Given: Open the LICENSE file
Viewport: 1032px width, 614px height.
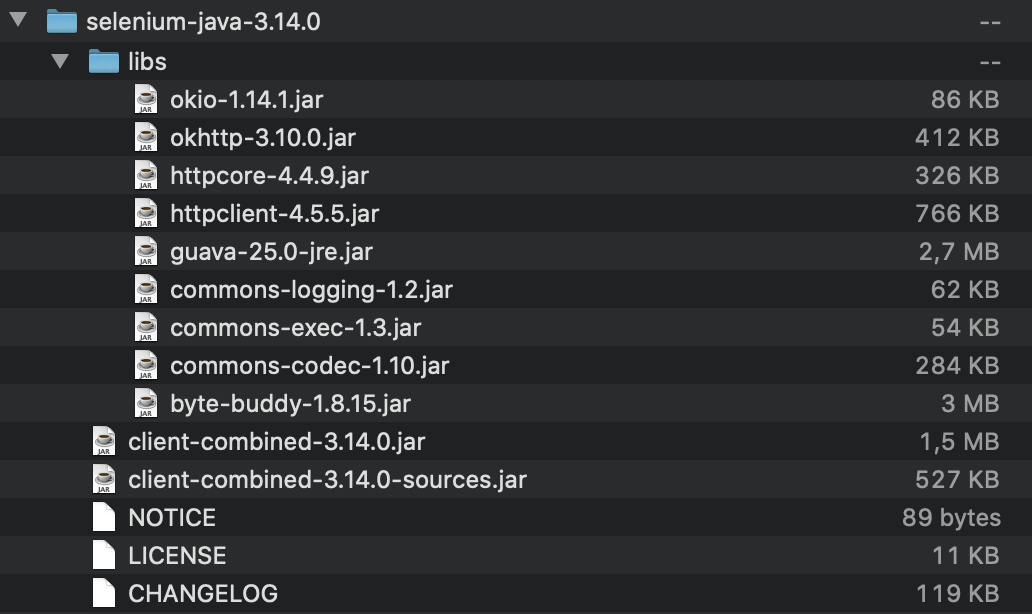Looking at the screenshot, I should [177, 555].
